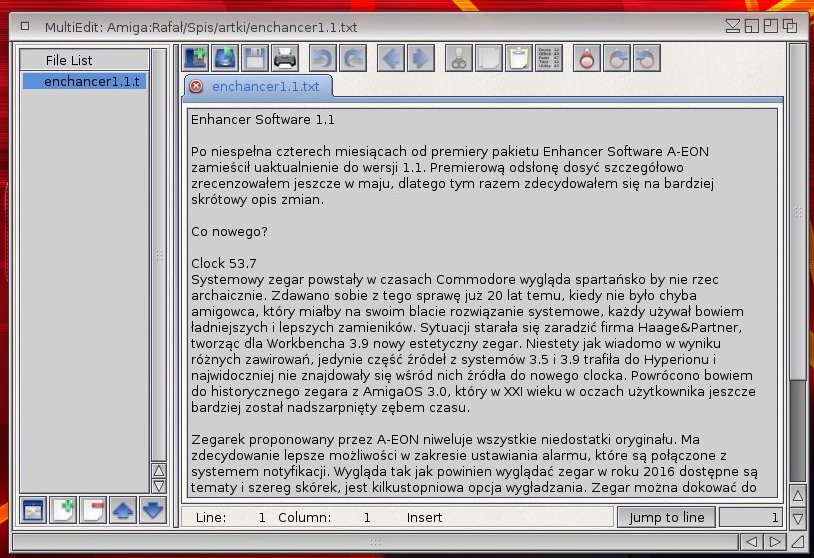Click File List scrollbar up arrow
Viewport: 814px width, 558px height.
pos(159,470)
